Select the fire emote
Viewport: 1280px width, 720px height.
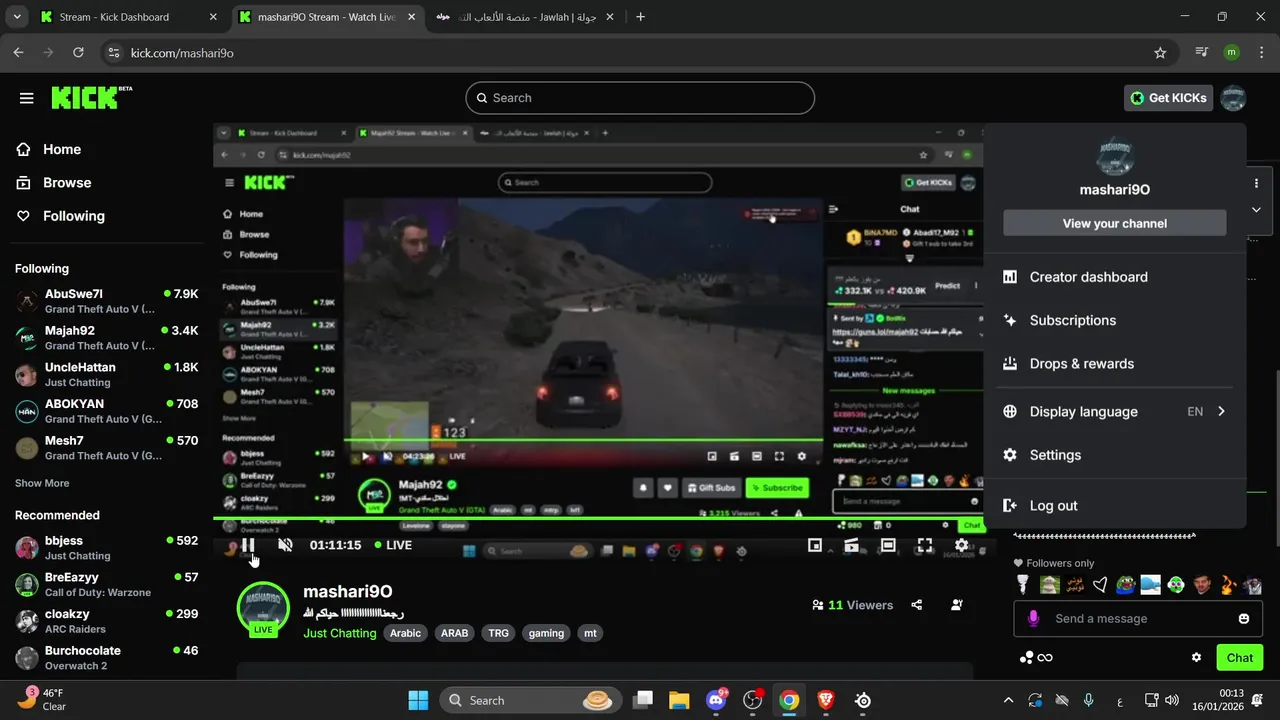pyautogui.click(x=1227, y=585)
